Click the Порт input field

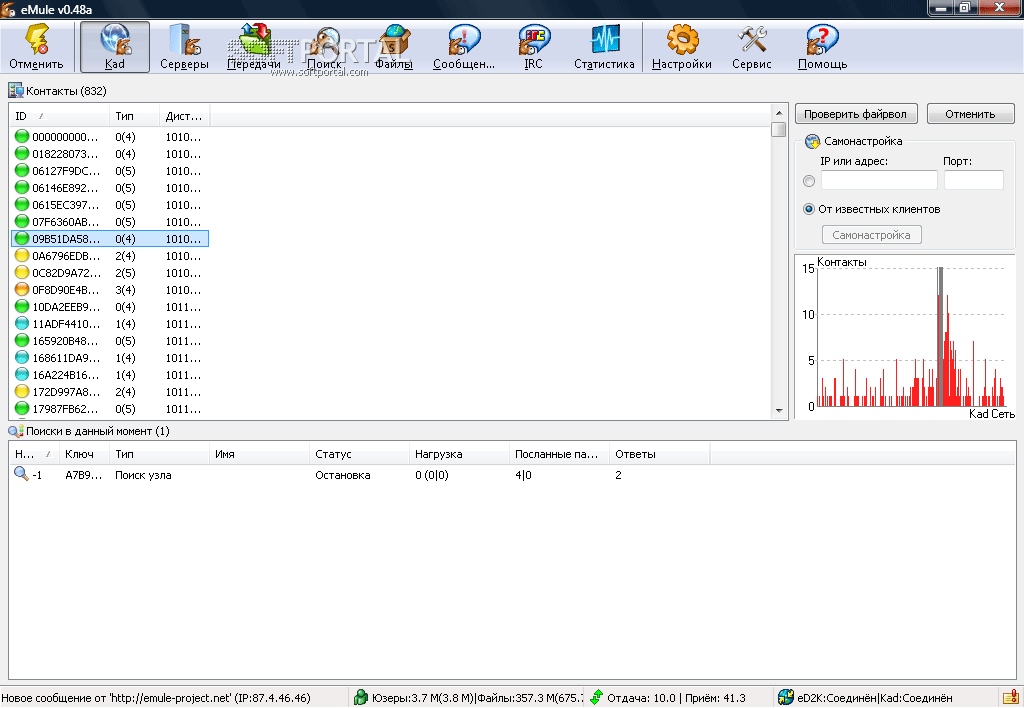pos(973,180)
